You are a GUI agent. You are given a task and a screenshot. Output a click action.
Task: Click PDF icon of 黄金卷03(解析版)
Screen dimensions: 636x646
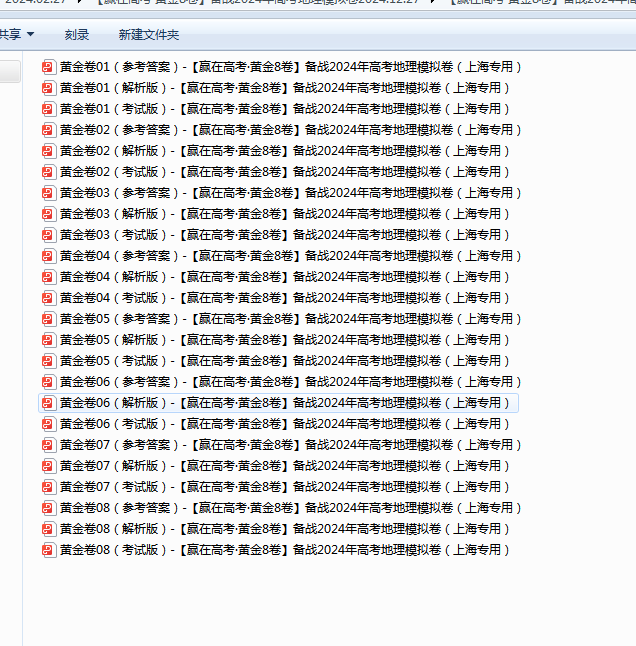(x=49, y=214)
